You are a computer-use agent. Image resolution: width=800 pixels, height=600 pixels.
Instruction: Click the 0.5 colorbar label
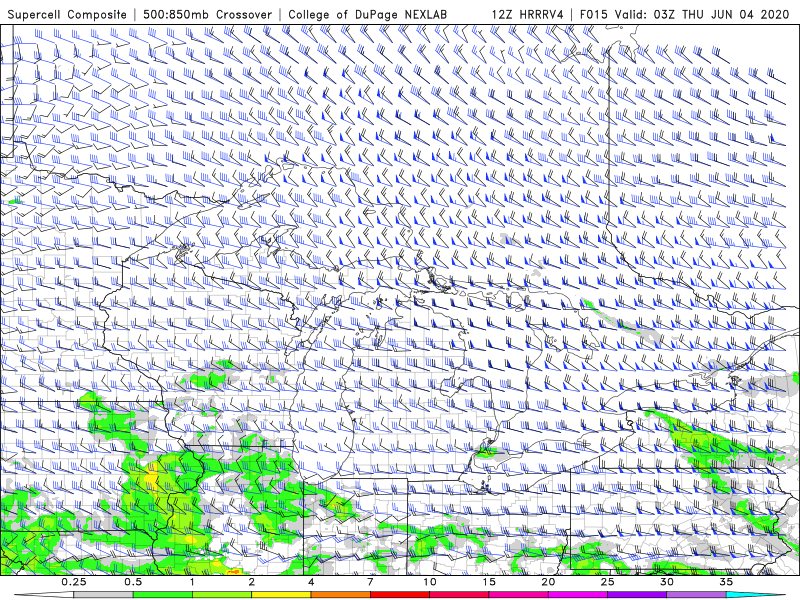pos(133,582)
